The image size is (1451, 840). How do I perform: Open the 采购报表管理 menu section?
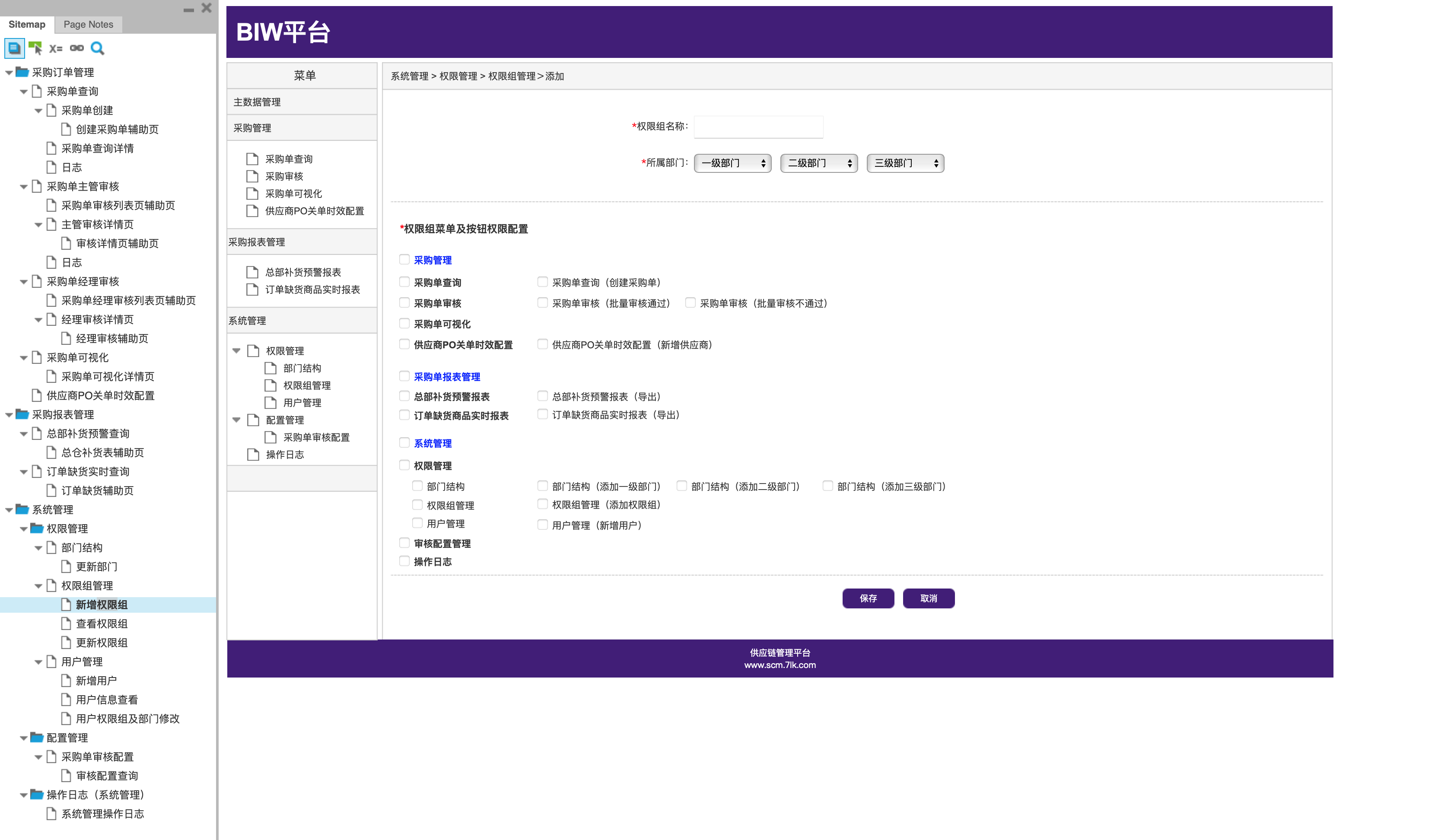click(x=302, y=242)
